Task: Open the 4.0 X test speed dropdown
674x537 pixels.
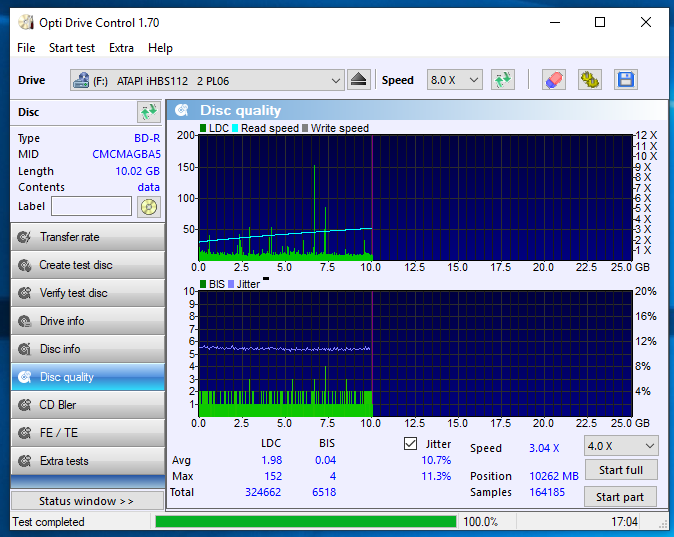Action: (x=621, y=446)
